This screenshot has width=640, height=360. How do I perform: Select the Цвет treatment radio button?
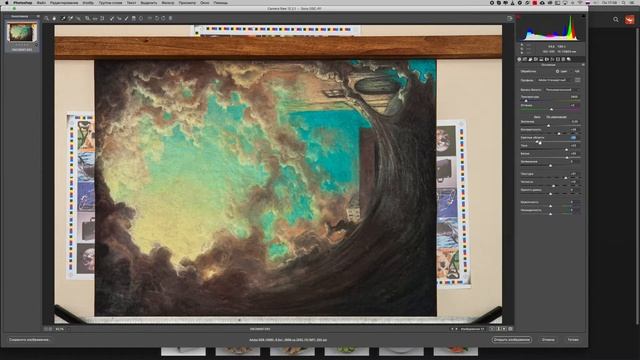coord(558,71)
